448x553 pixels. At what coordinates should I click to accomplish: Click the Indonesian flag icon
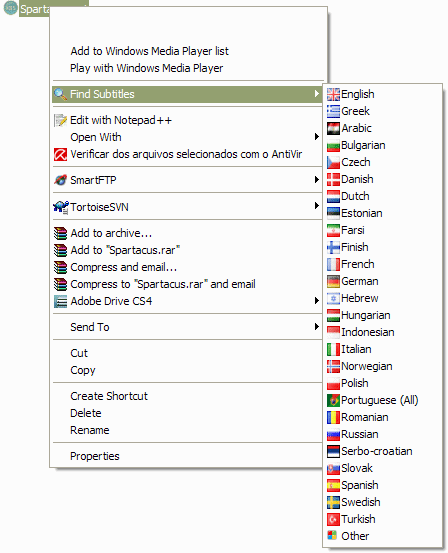(333, 332)
